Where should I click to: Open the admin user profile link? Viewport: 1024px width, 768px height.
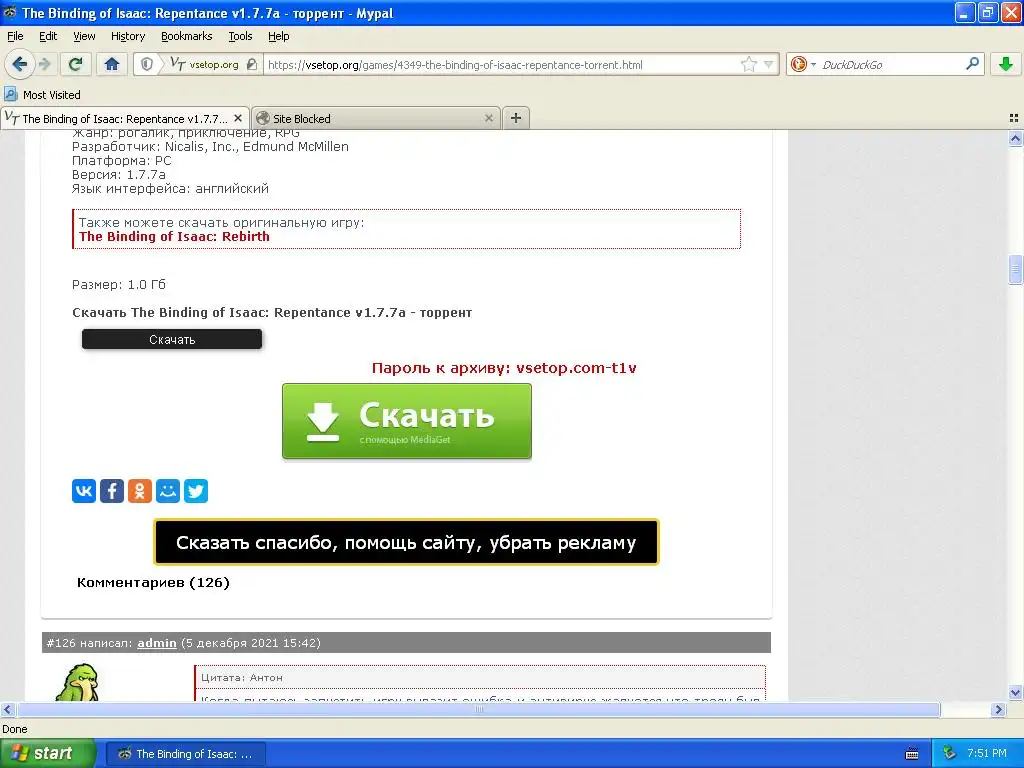pyautogui.click(x=157, y=643)
